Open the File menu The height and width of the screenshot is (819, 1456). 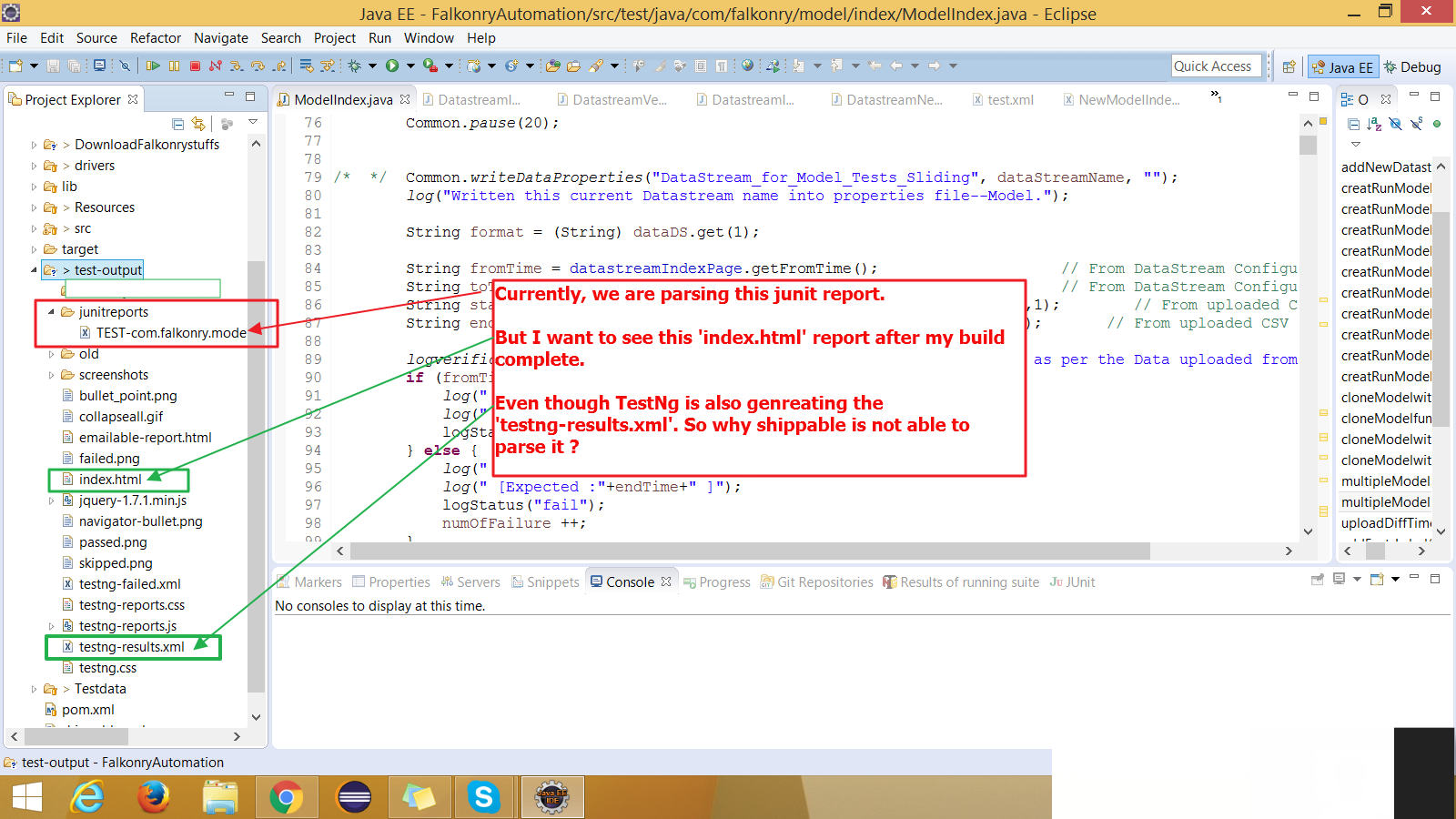coord(16,38)
